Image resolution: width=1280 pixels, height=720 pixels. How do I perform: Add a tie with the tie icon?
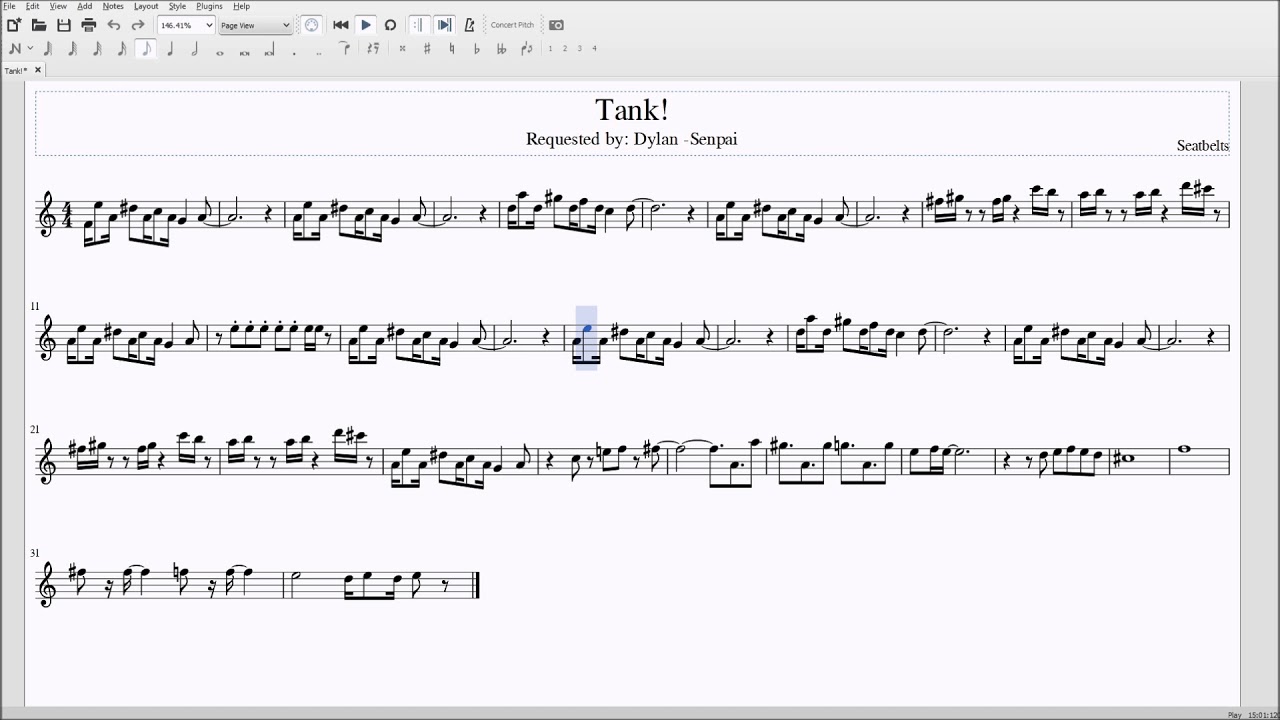click(x=344, y=48)
